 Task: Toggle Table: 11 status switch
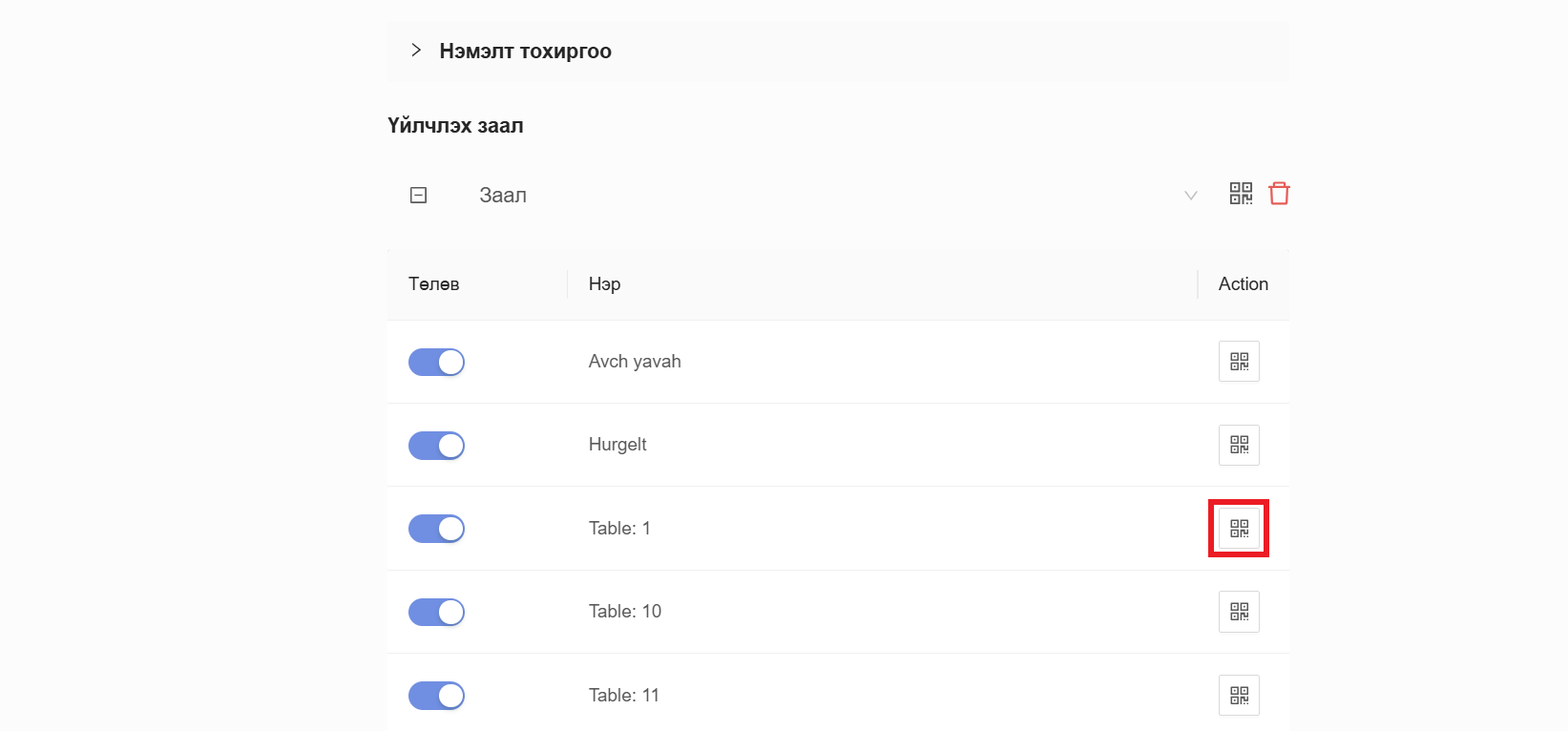point(436,696)
